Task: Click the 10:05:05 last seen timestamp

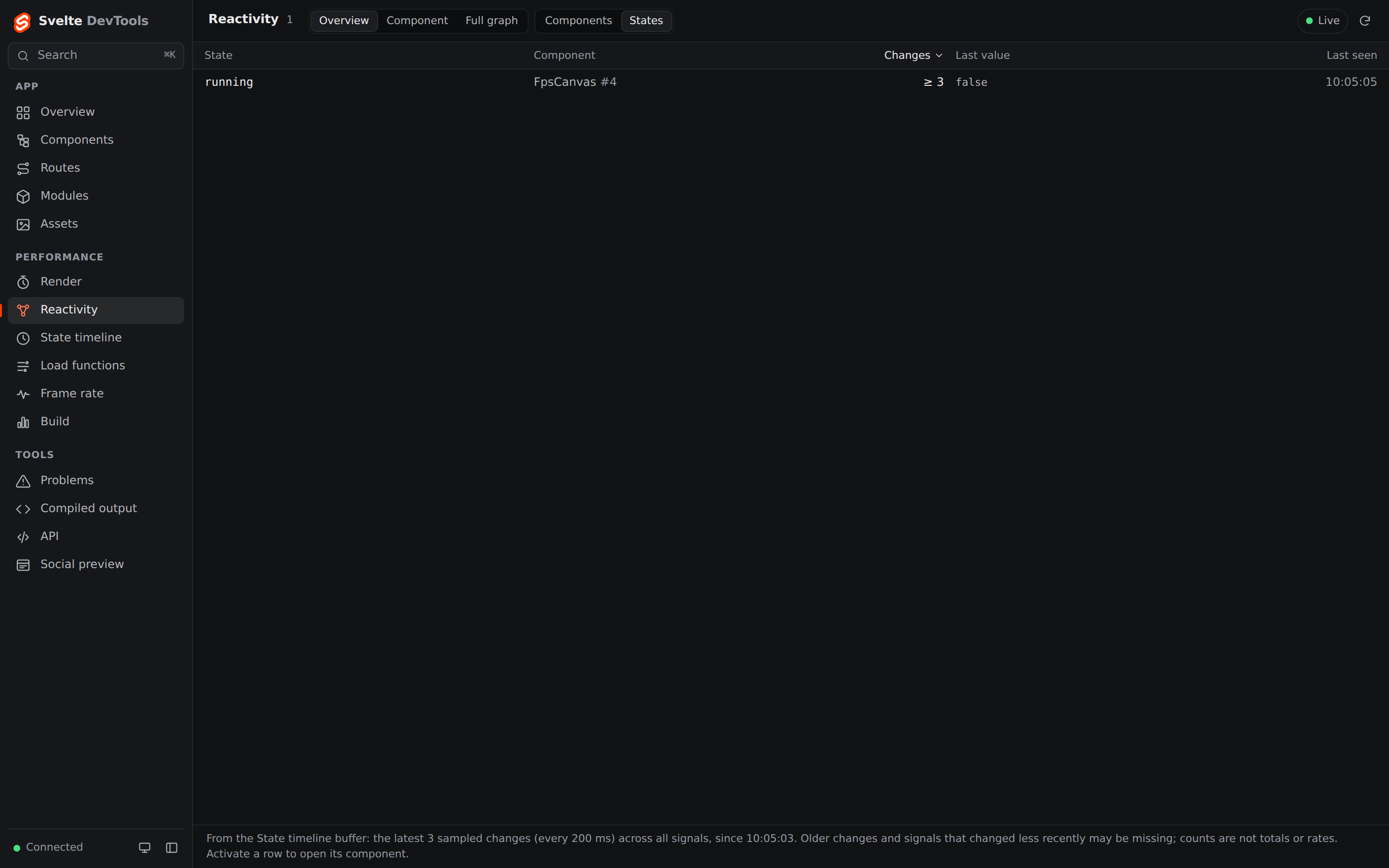Action: 1350,82
